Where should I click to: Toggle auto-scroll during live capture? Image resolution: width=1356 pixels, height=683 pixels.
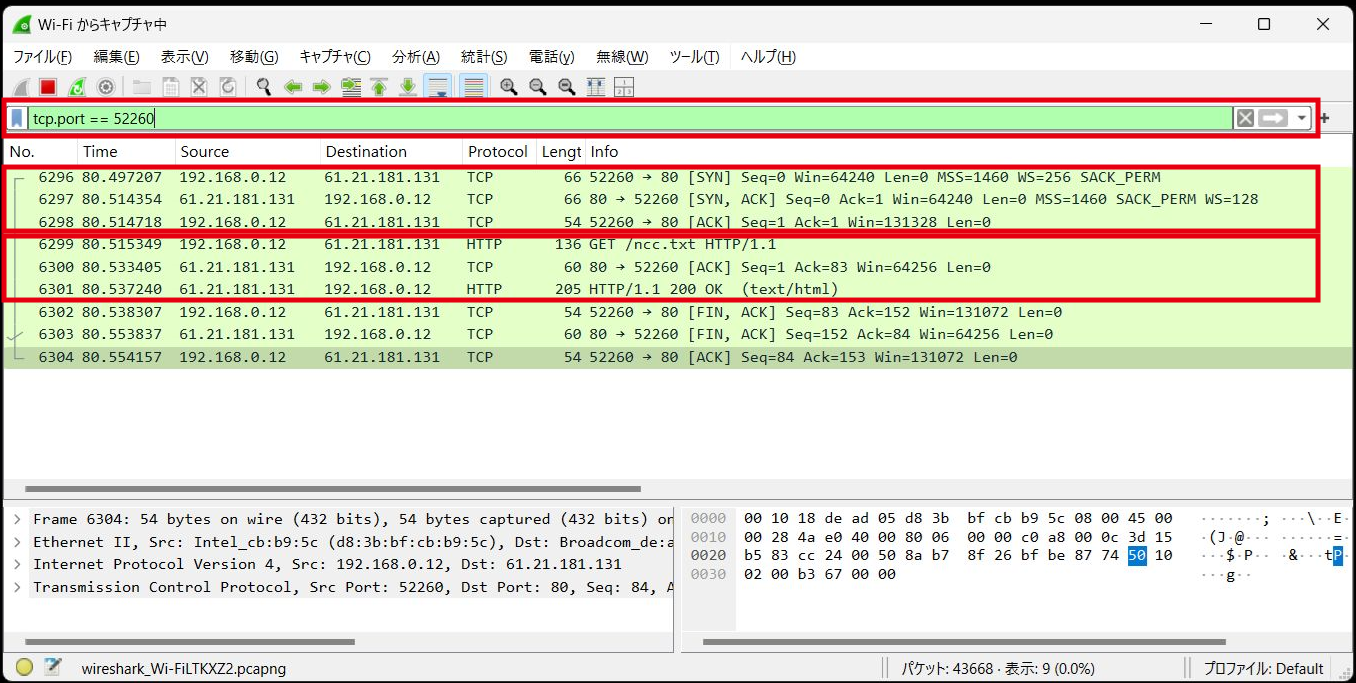click(x=437, y=87)
